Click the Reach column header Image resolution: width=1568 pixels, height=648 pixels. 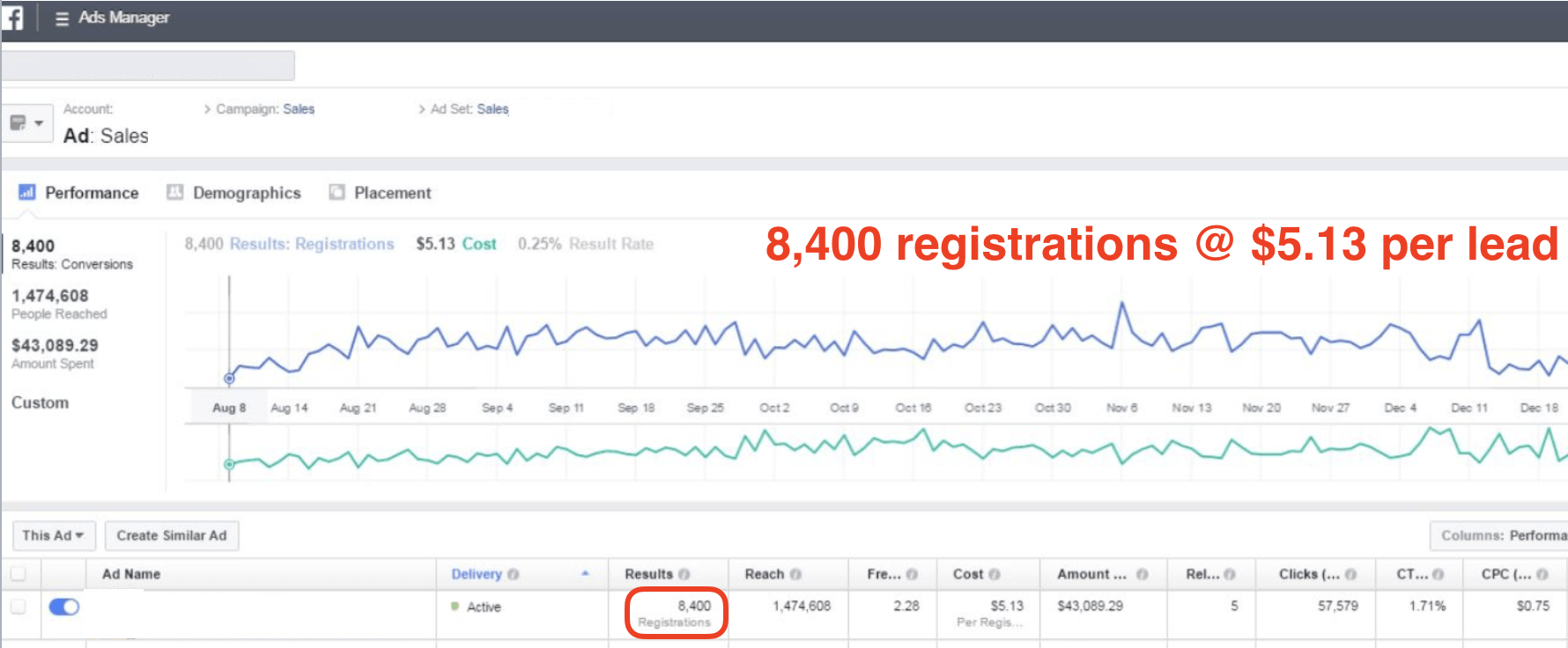pos(765,574)
